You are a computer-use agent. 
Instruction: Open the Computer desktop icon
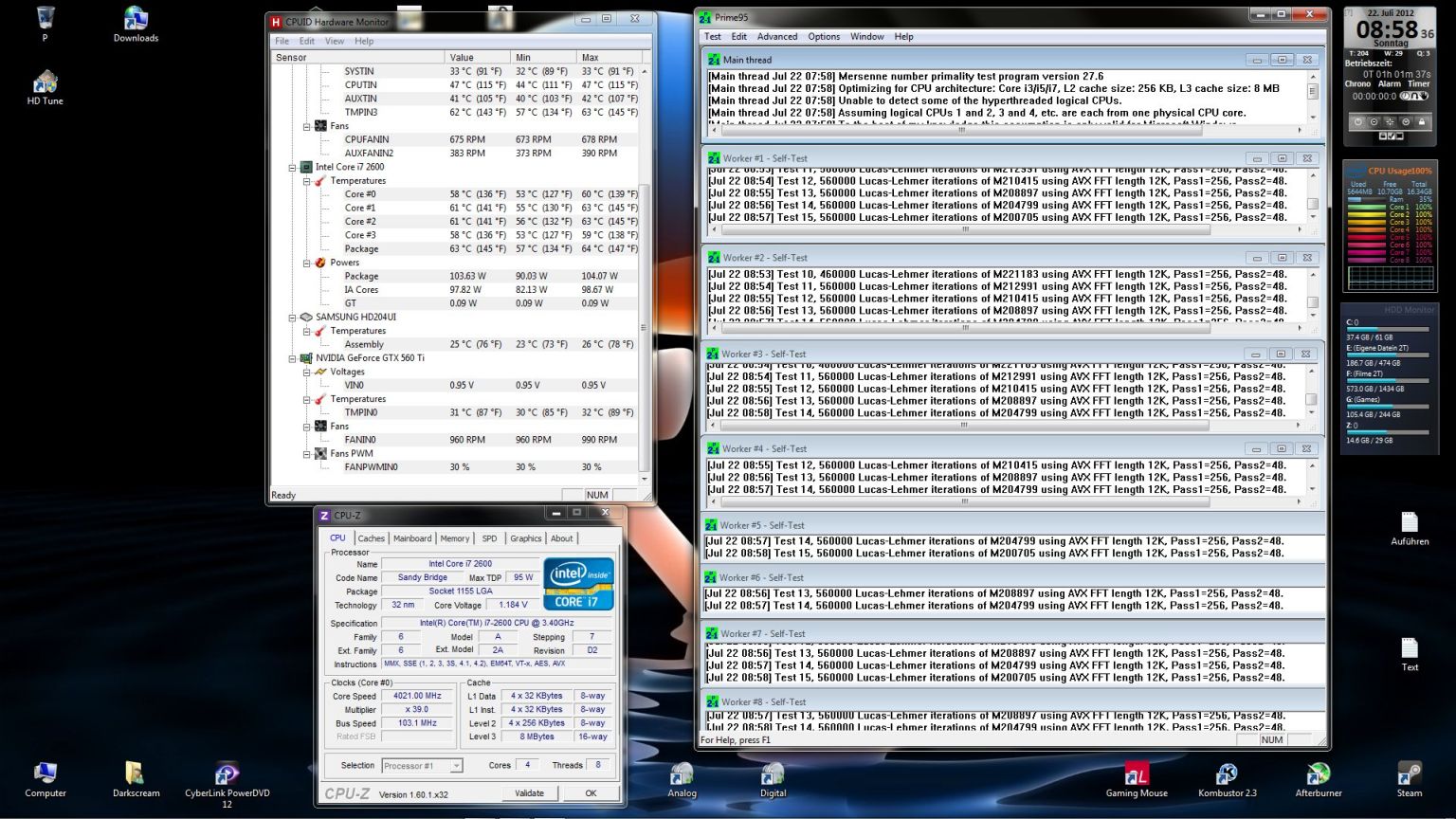tap(45, 779)
